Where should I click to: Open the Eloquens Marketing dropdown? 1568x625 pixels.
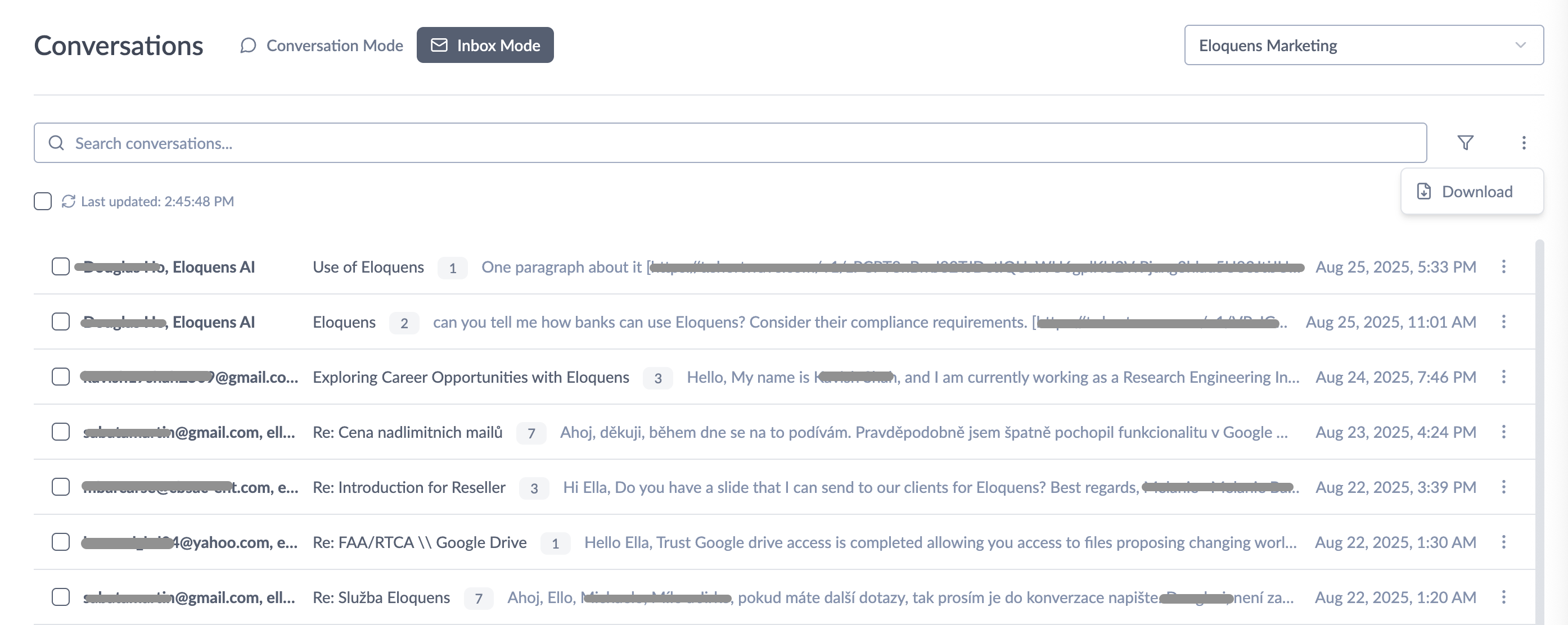(x=1363, y=46)
